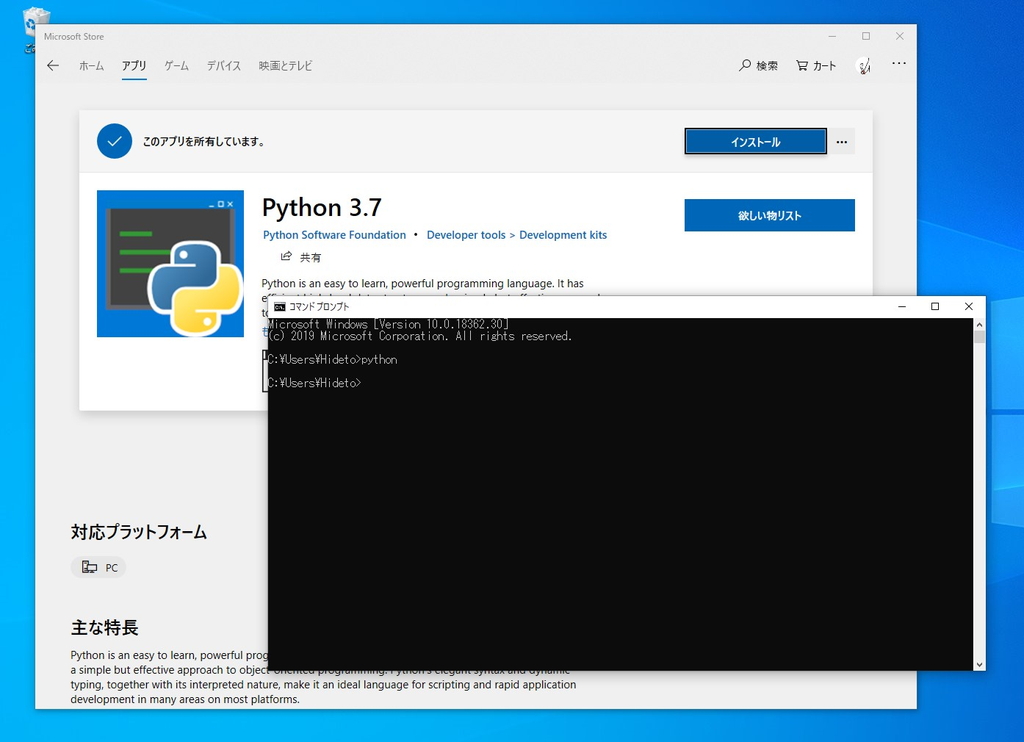Screen dimensions: 1024x742
Task: Switch to the ゲーム tab
Action: click(x=176, y=66)
